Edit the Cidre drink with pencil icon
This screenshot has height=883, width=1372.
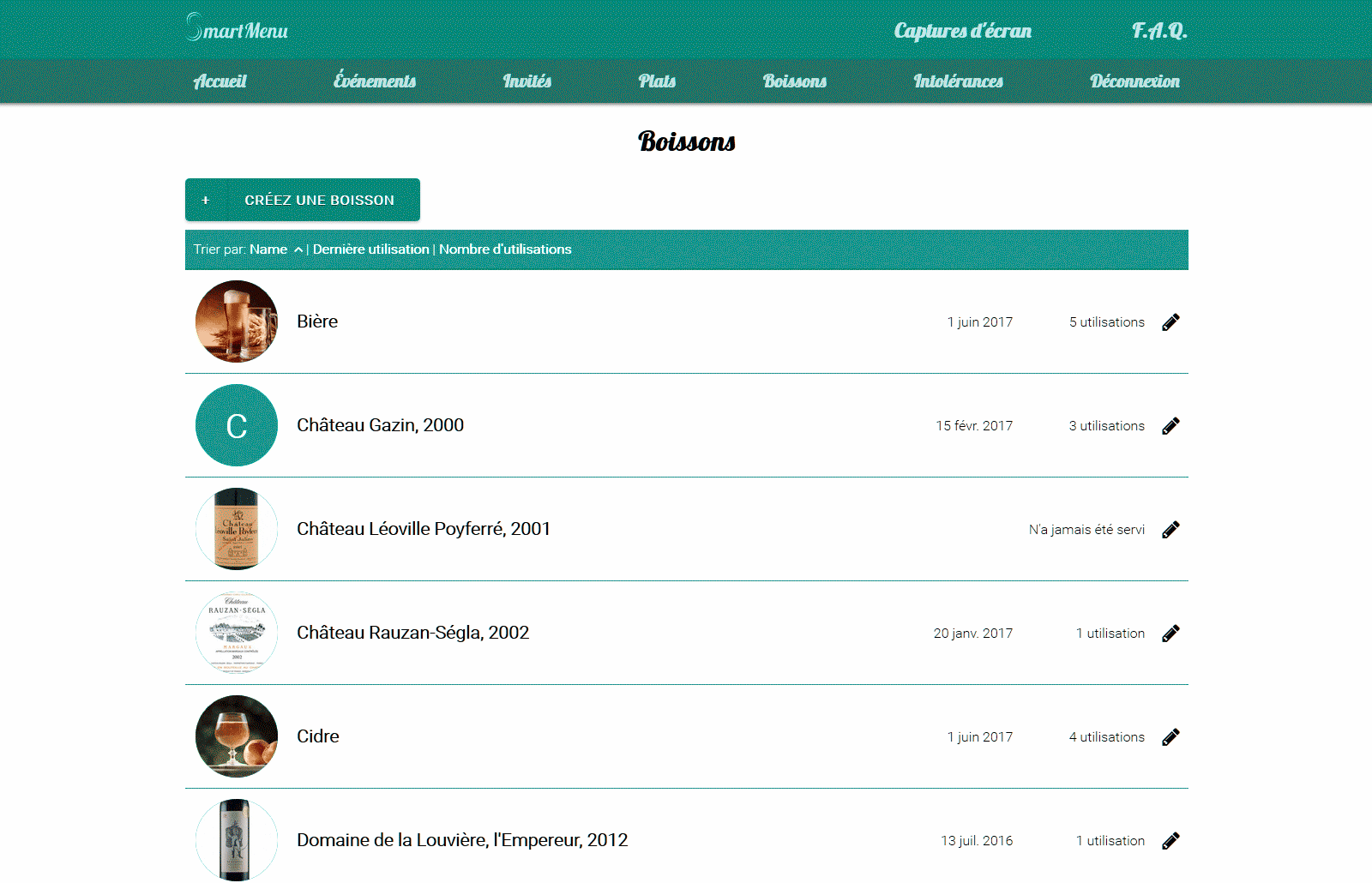[x=1170, y=737]
